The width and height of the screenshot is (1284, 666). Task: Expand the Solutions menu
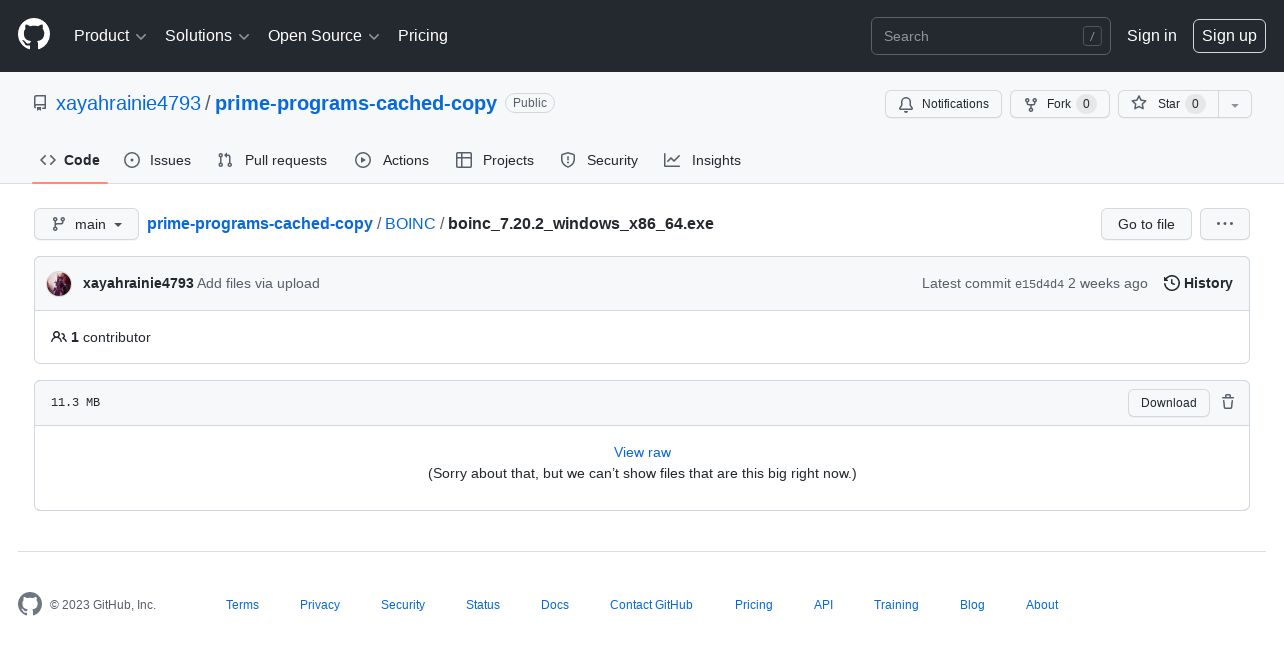[207, 35]
